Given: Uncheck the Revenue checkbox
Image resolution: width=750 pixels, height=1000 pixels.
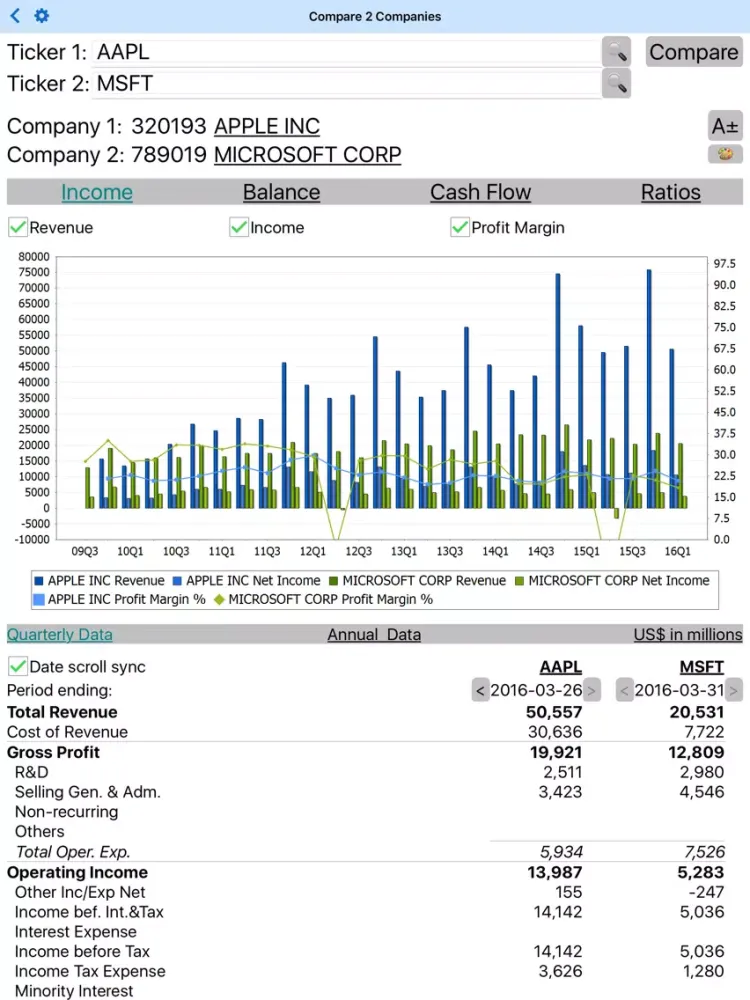Looking at the screenshot, I should (x=18, y=227).
